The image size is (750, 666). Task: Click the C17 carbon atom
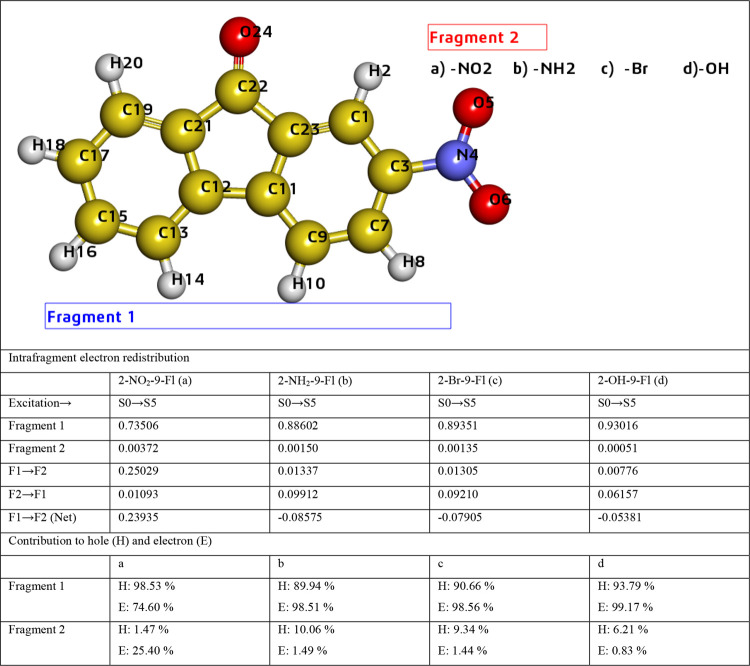pyautogui.click(x=79, y=161)
